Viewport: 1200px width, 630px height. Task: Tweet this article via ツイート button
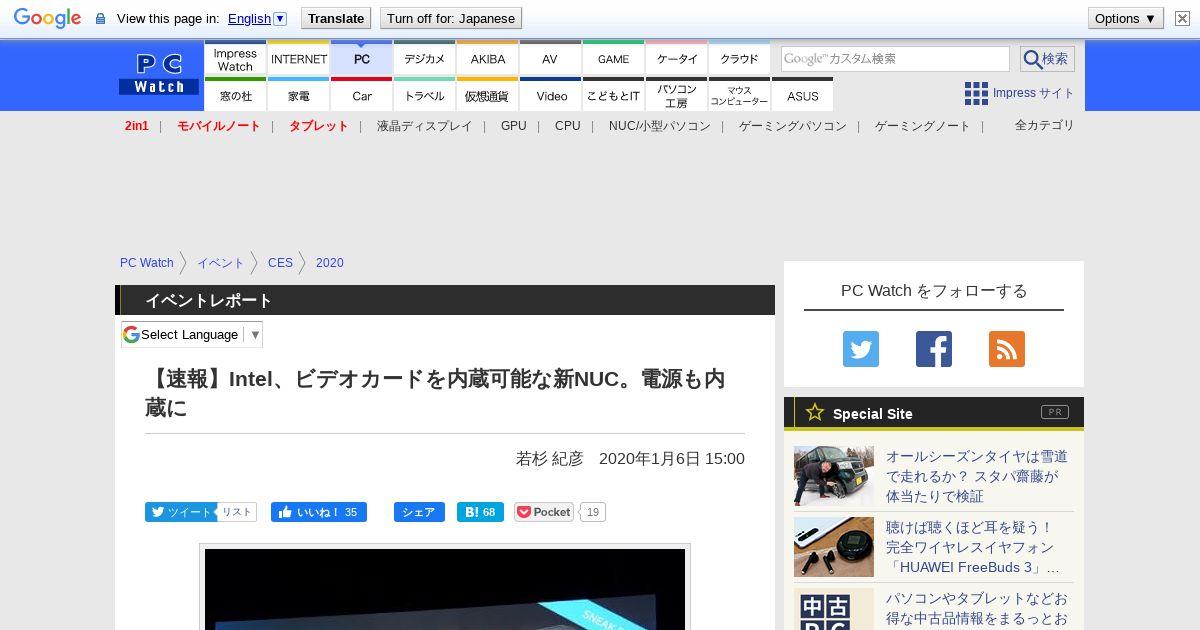coord(181,512)
